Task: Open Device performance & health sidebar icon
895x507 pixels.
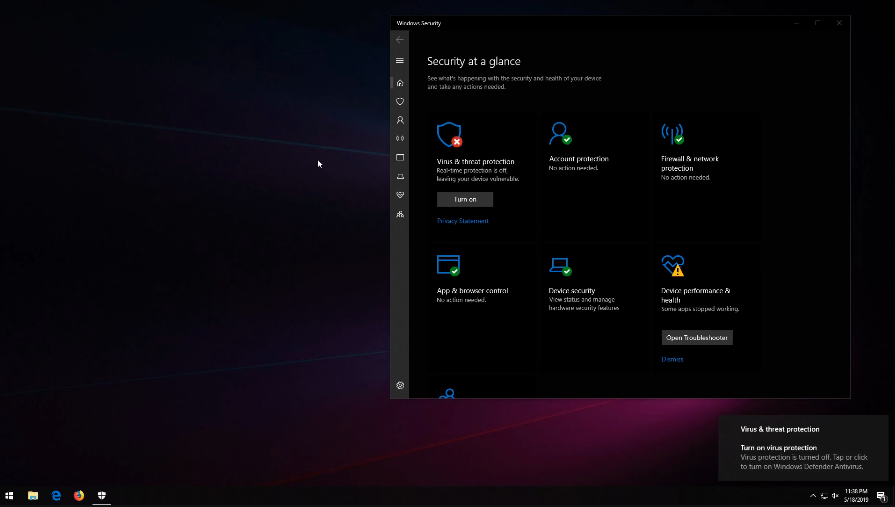Action: [400, 195]
